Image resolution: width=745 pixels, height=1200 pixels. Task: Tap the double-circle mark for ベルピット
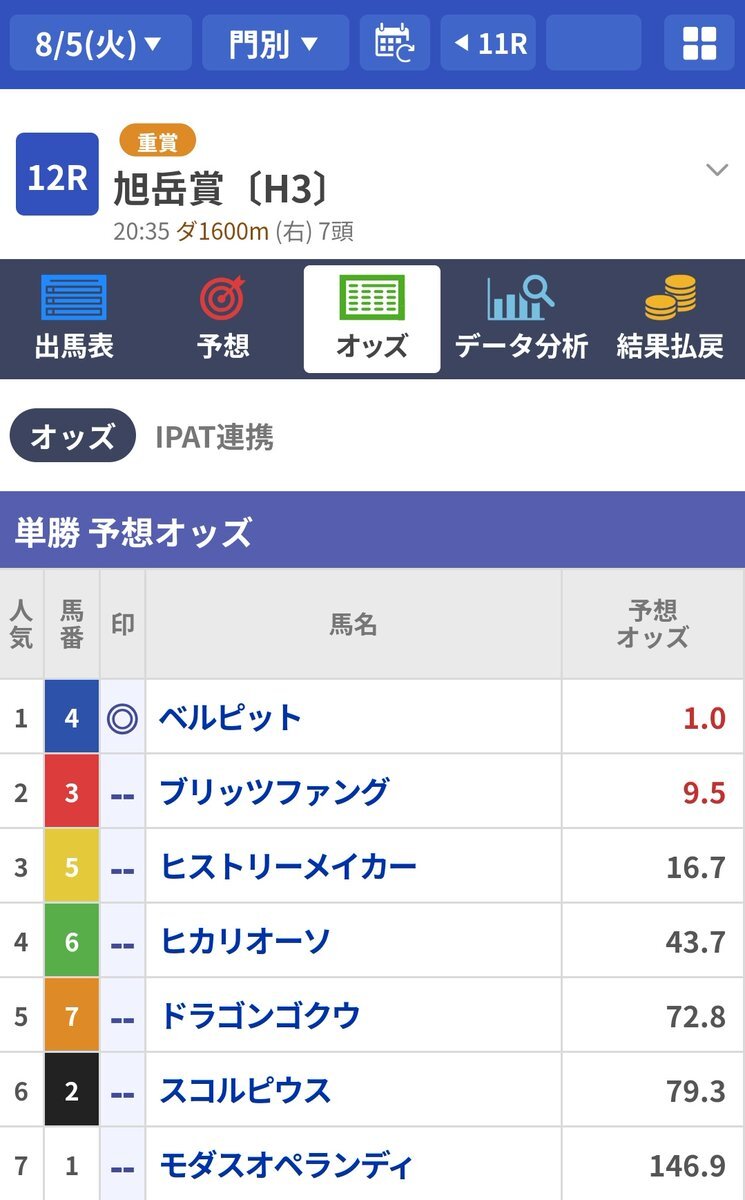tap(123, 718)
